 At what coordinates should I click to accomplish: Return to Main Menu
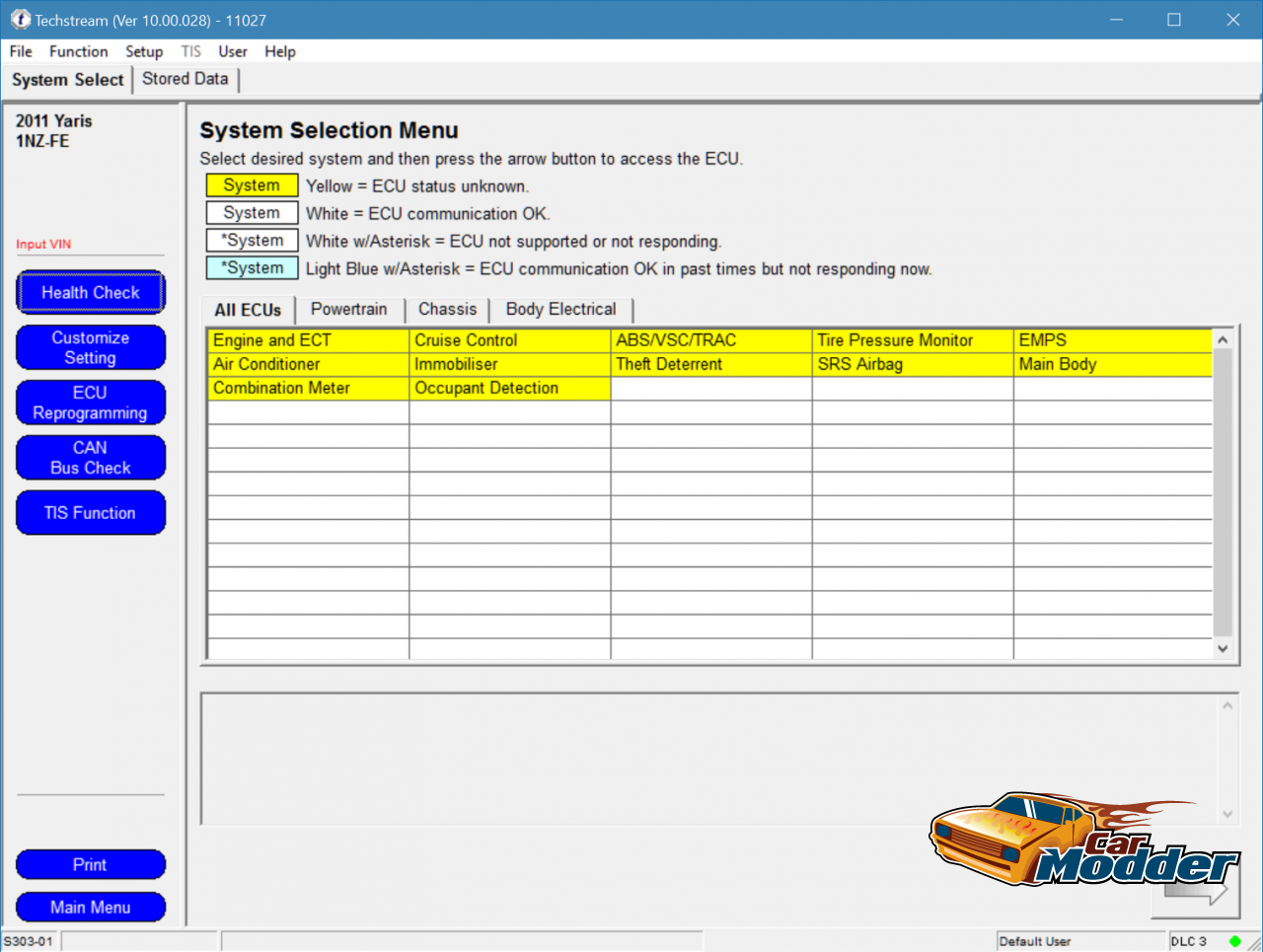click(91, 907)
